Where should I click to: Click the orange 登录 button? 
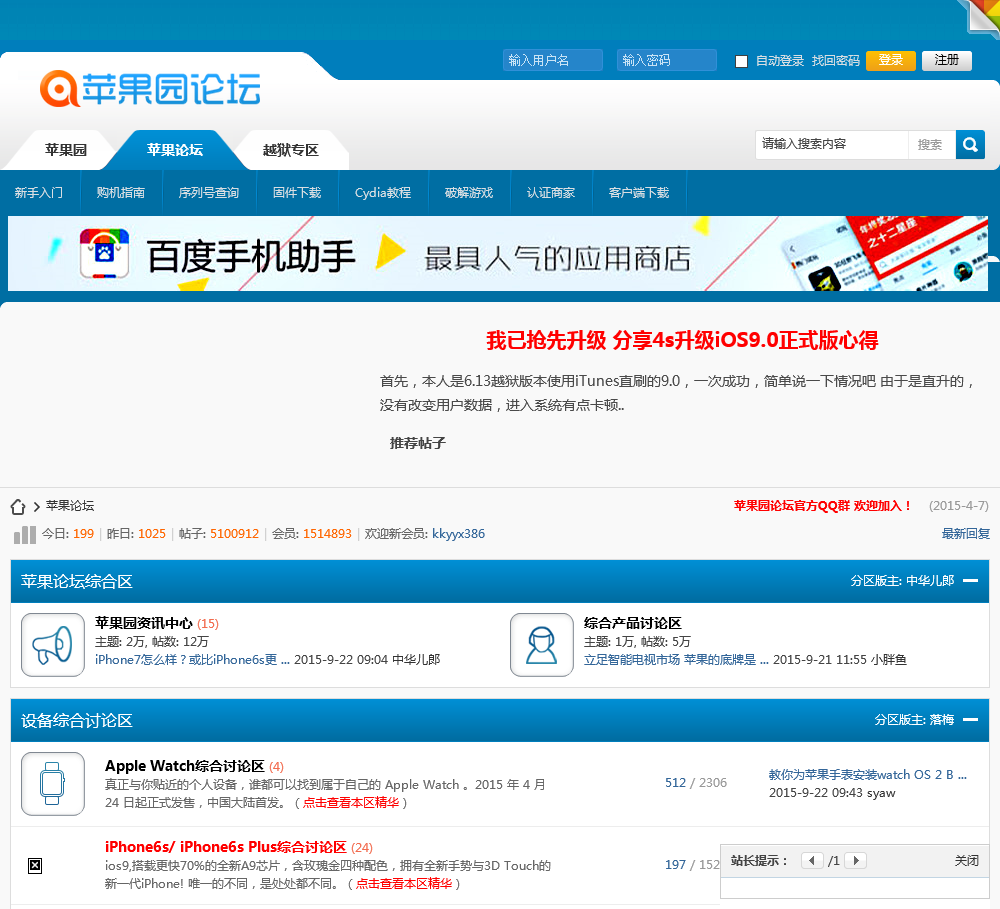click(x=890, y=61)
